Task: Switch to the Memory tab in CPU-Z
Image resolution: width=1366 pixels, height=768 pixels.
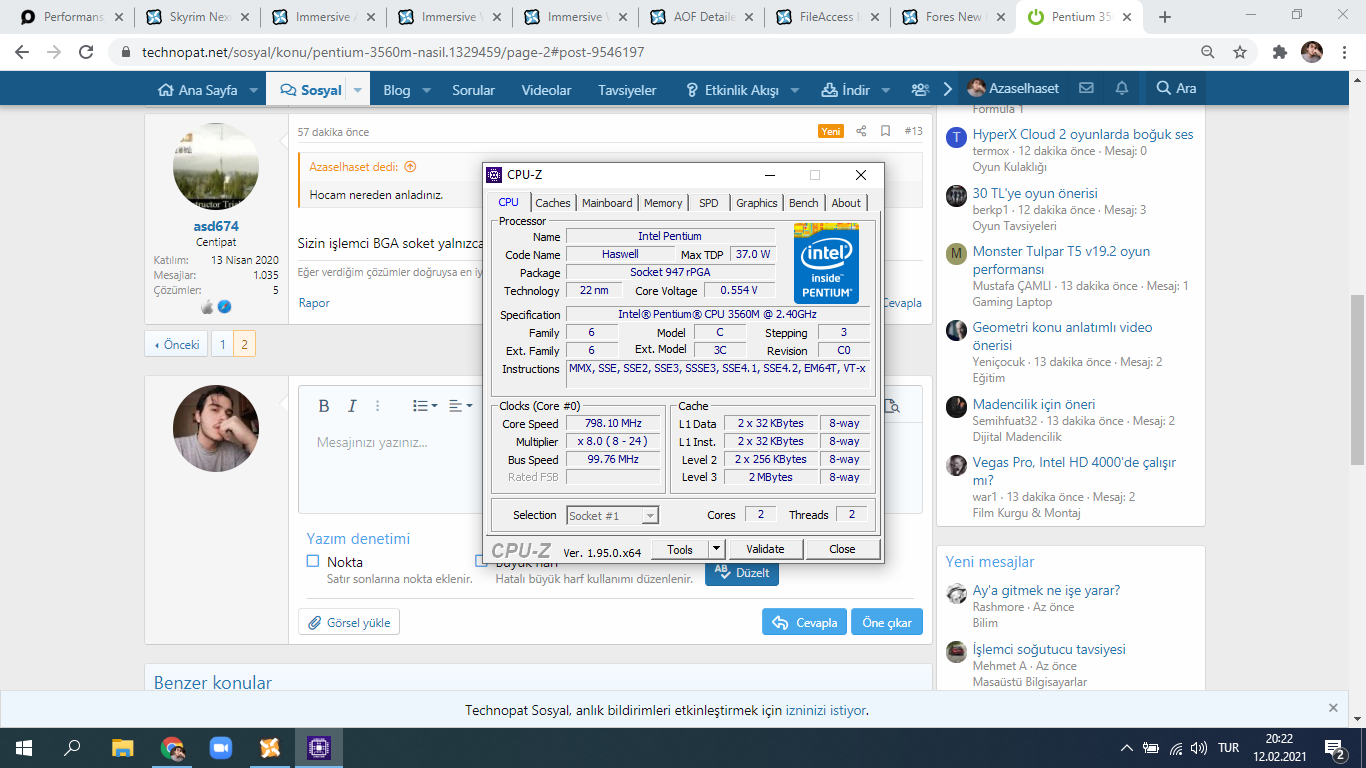Action: tap(663, 203)
